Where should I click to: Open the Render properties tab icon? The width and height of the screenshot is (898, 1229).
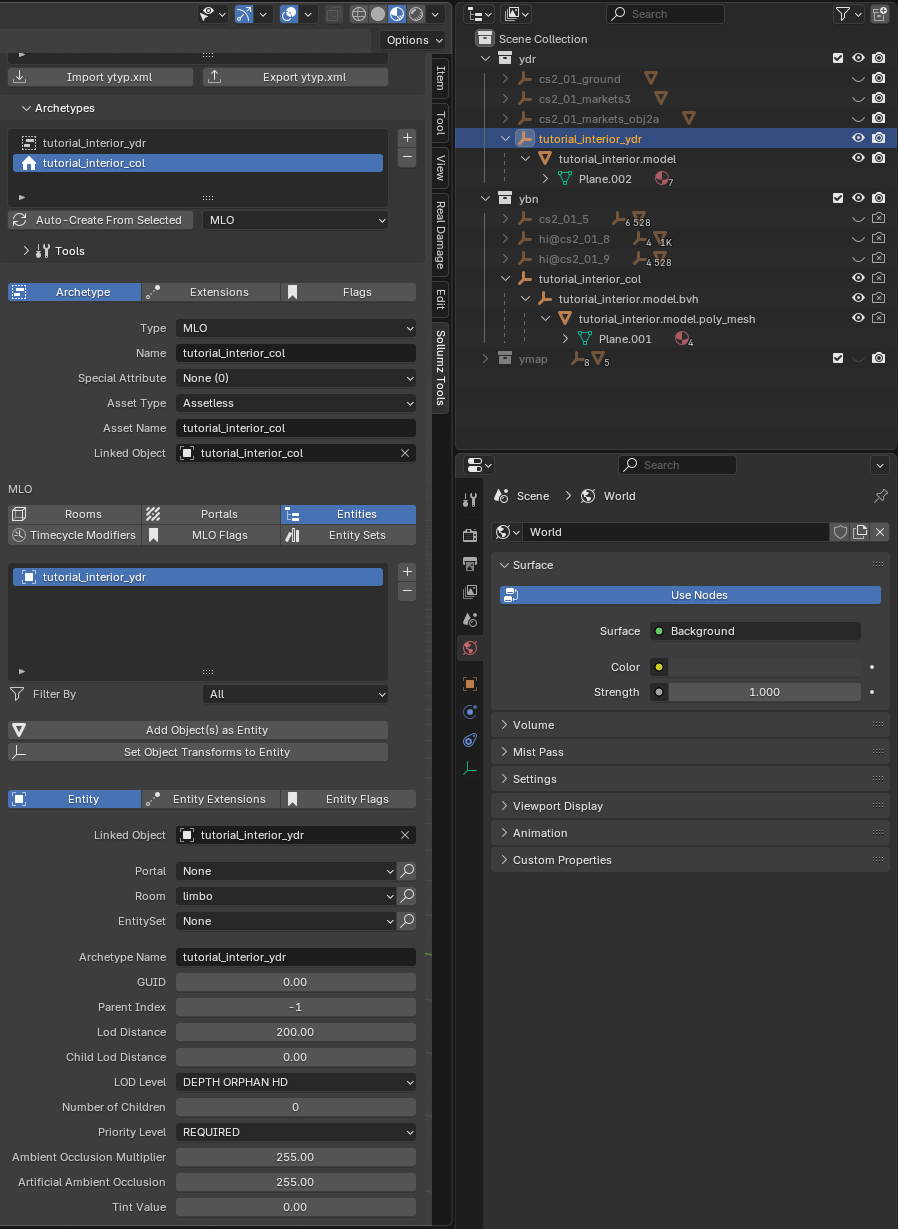pos(470,535)
